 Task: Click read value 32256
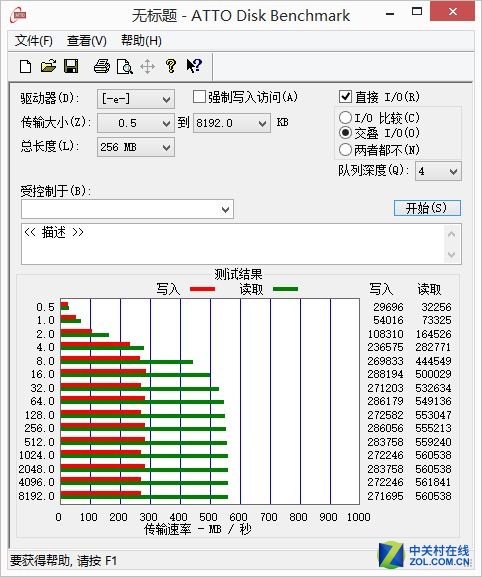click(x=436, y=307)
